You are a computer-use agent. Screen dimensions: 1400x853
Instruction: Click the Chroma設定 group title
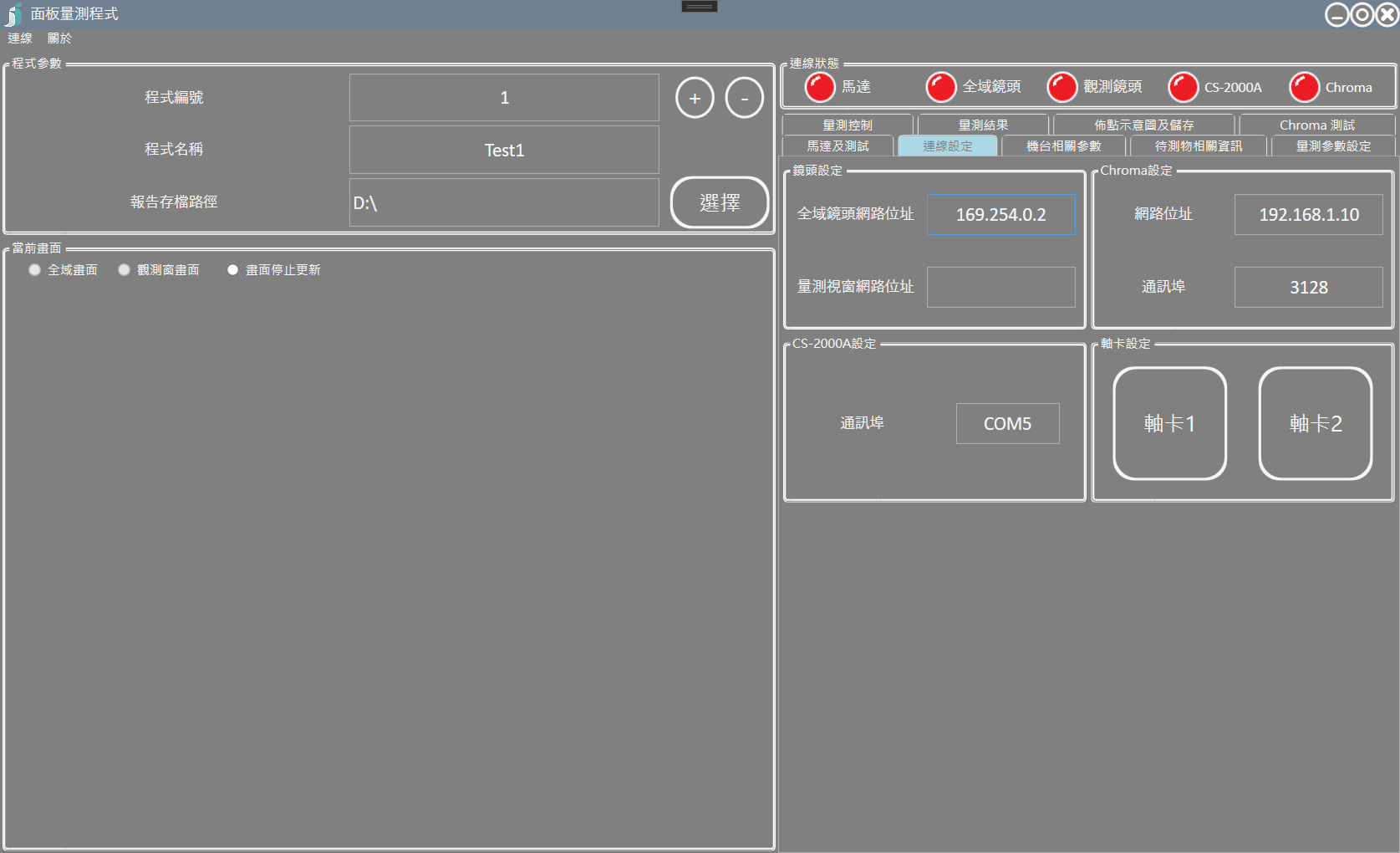click(1136, 171)
